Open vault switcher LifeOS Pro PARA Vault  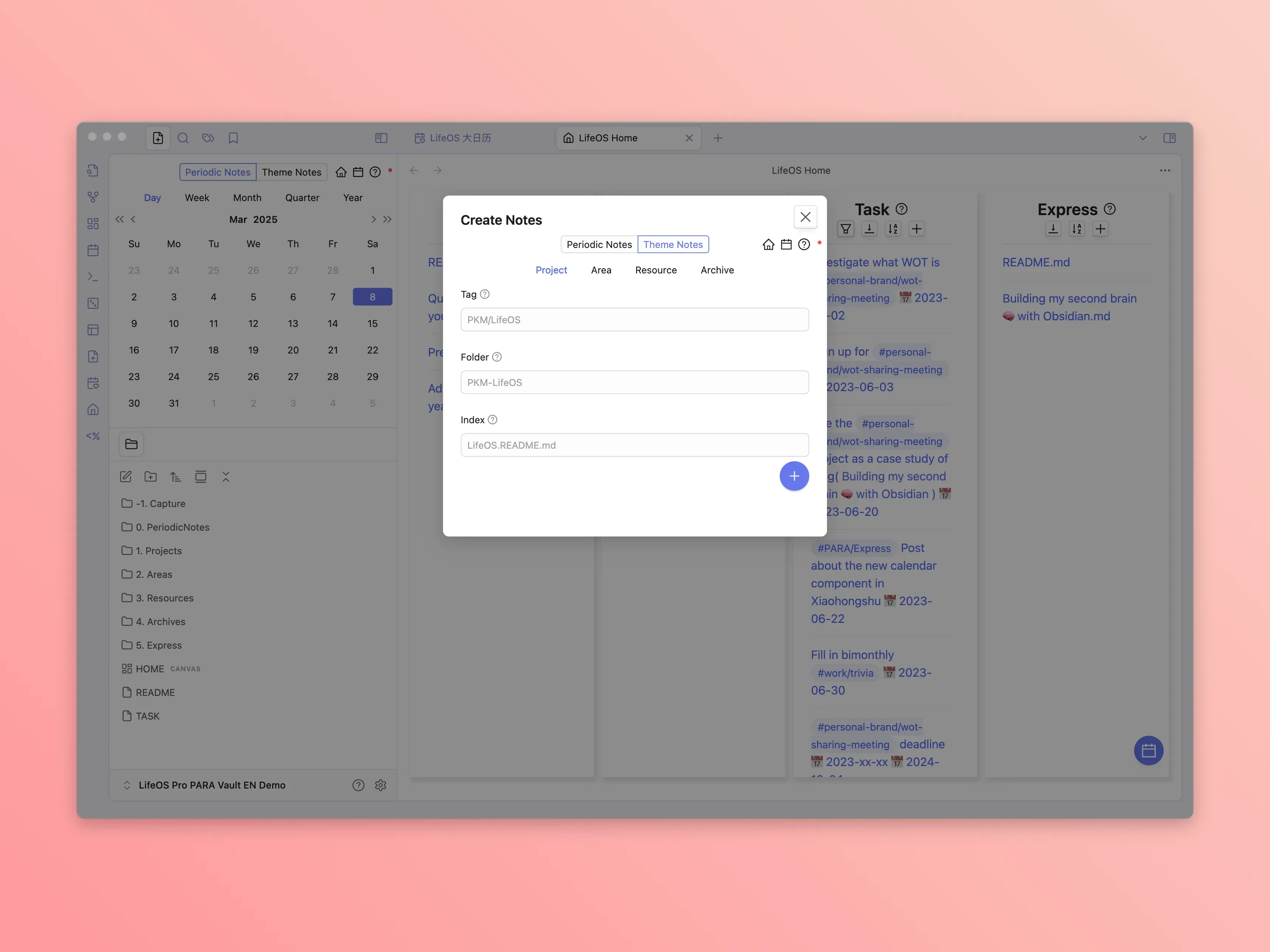click(x=211, y=785)
